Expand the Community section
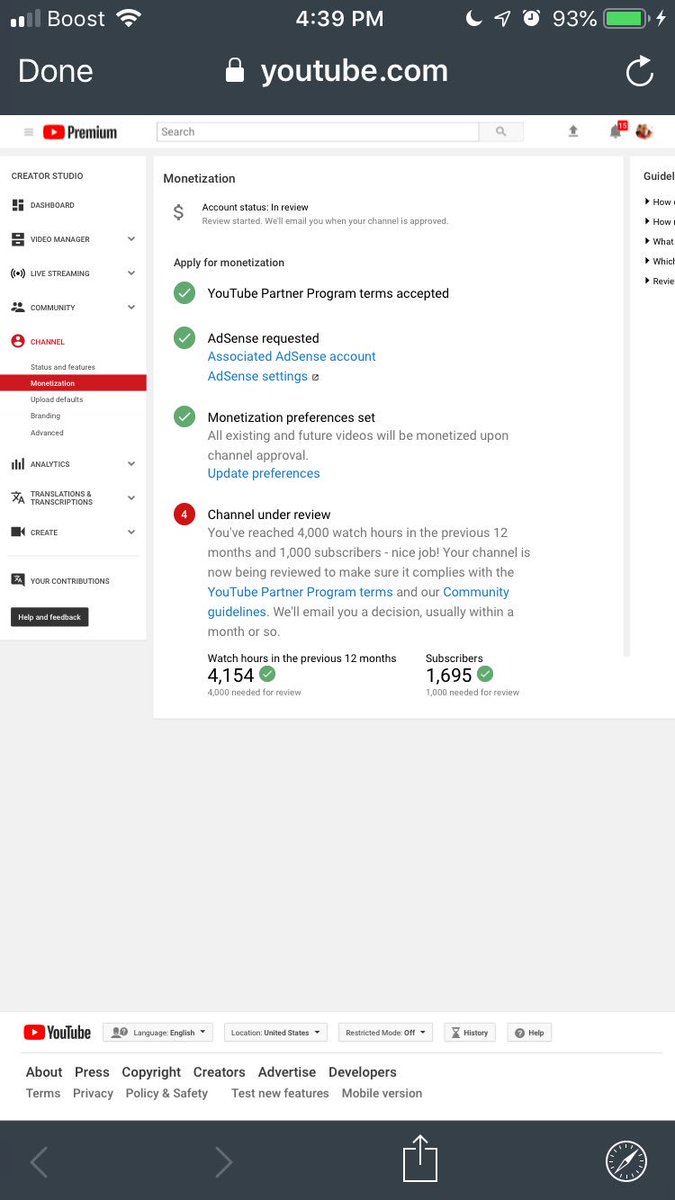 pos(131,307)
